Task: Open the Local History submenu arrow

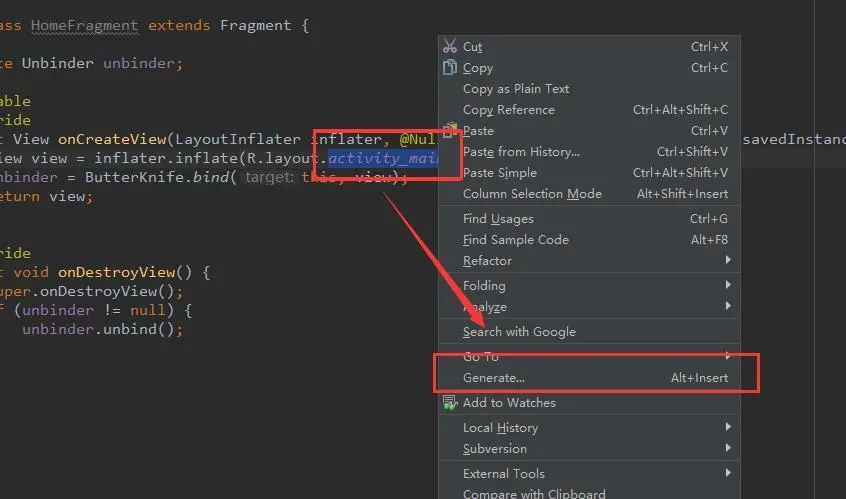Action: coord(728,427)
